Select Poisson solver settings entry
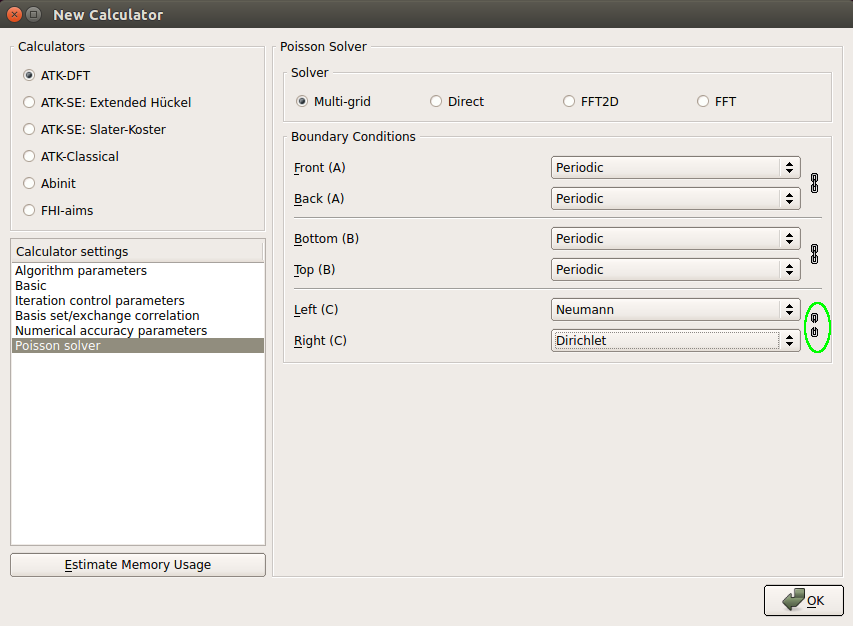Viewport: 853px width, 626px height. pos(138,345)
